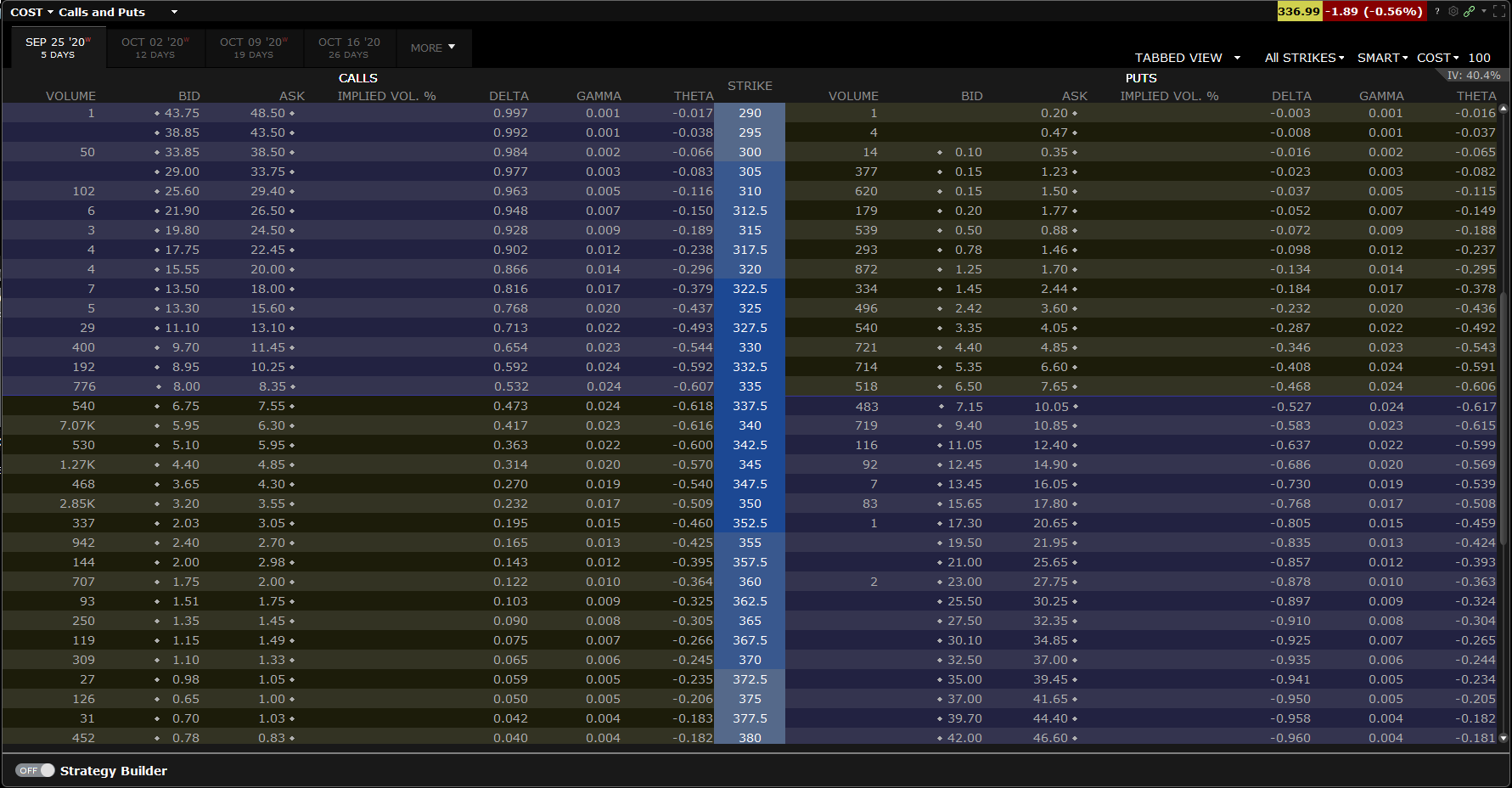Open the TABBED VIEW dropdown
The height and width of the screenshot is (788, 1512).
(x=1188, y=58)
